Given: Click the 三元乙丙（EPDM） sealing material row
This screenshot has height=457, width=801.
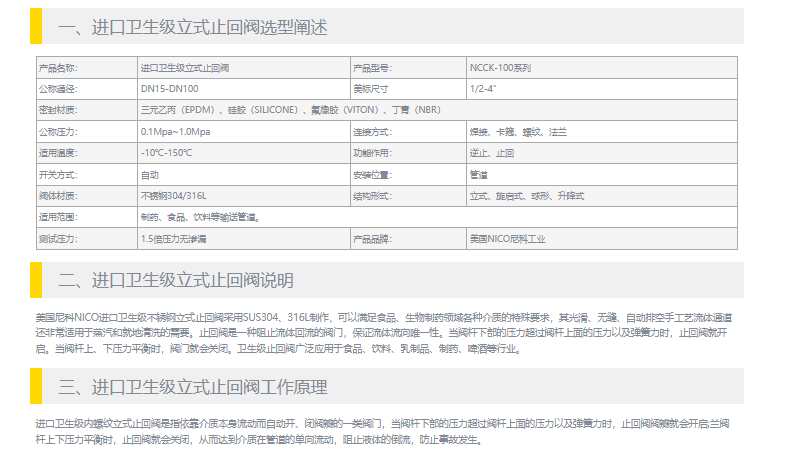Looking at the screenshot, I should (x=290, y=110).
